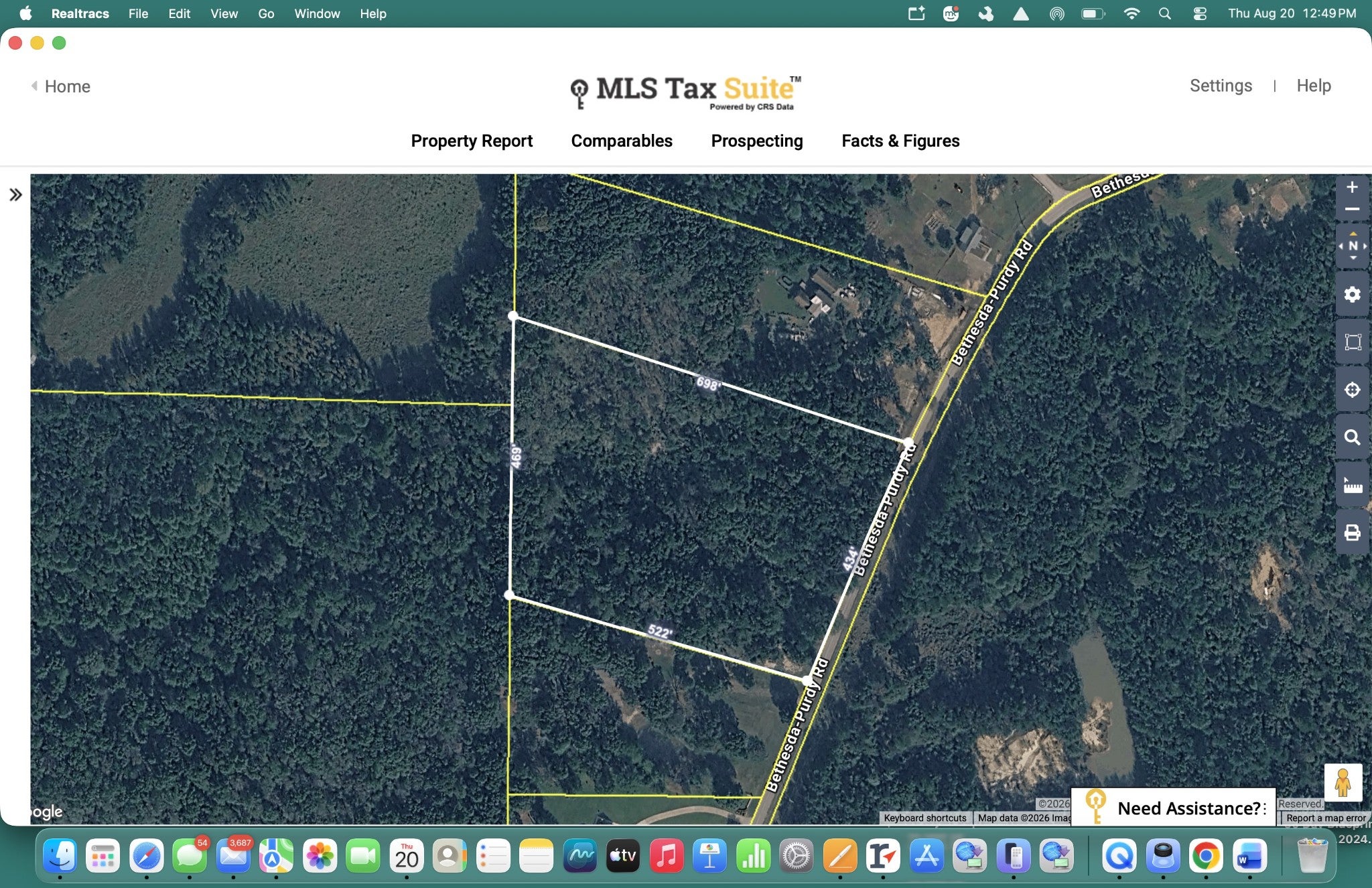Click the MLS Tax Suite logo
Screen dimensions: 1372x888
coord(686,92)
